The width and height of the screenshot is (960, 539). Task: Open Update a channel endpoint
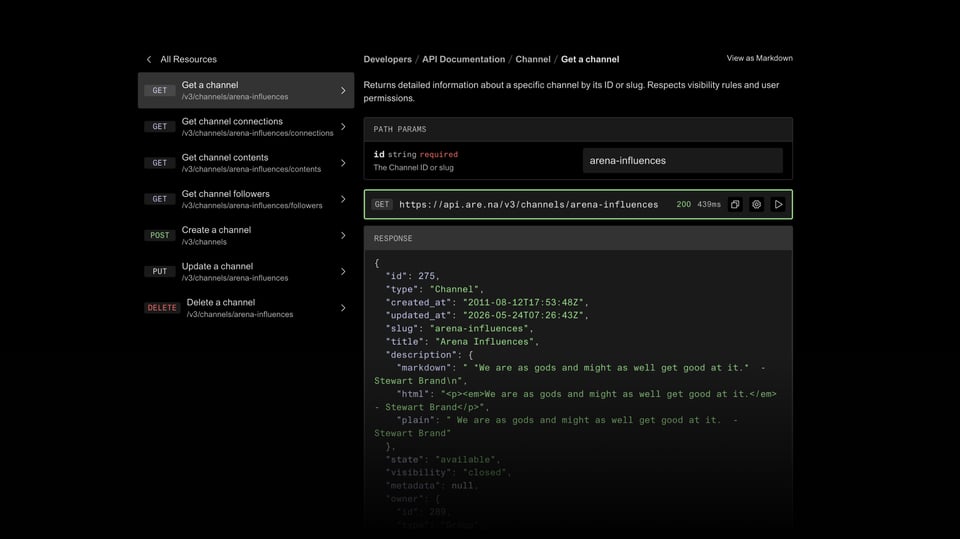[x=246, y=271]
